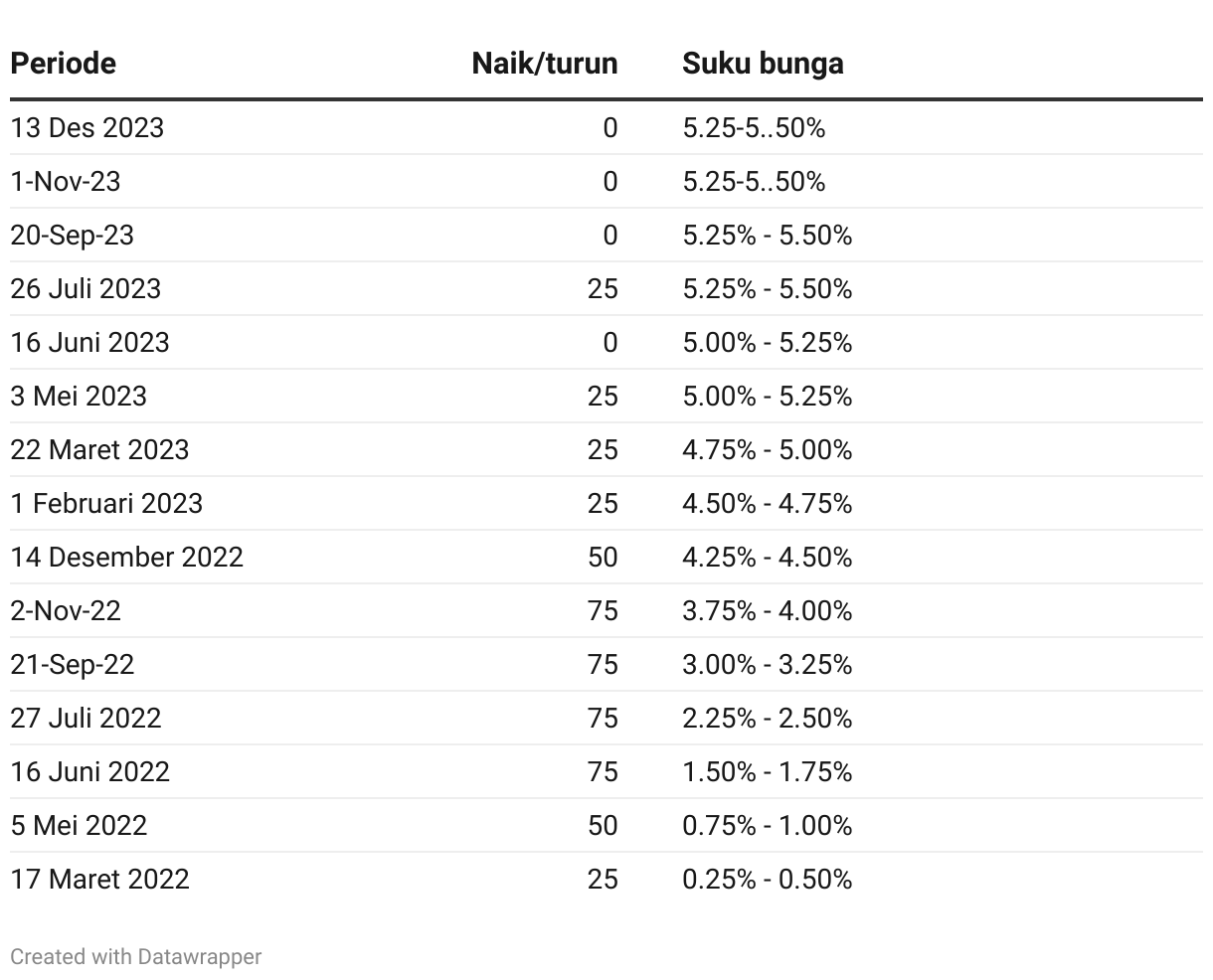Viewport: 1213px width, 980px height.
Task: Select the 13 Des 2023 row date
Action: pyautogui.click(x=87, y=128)
